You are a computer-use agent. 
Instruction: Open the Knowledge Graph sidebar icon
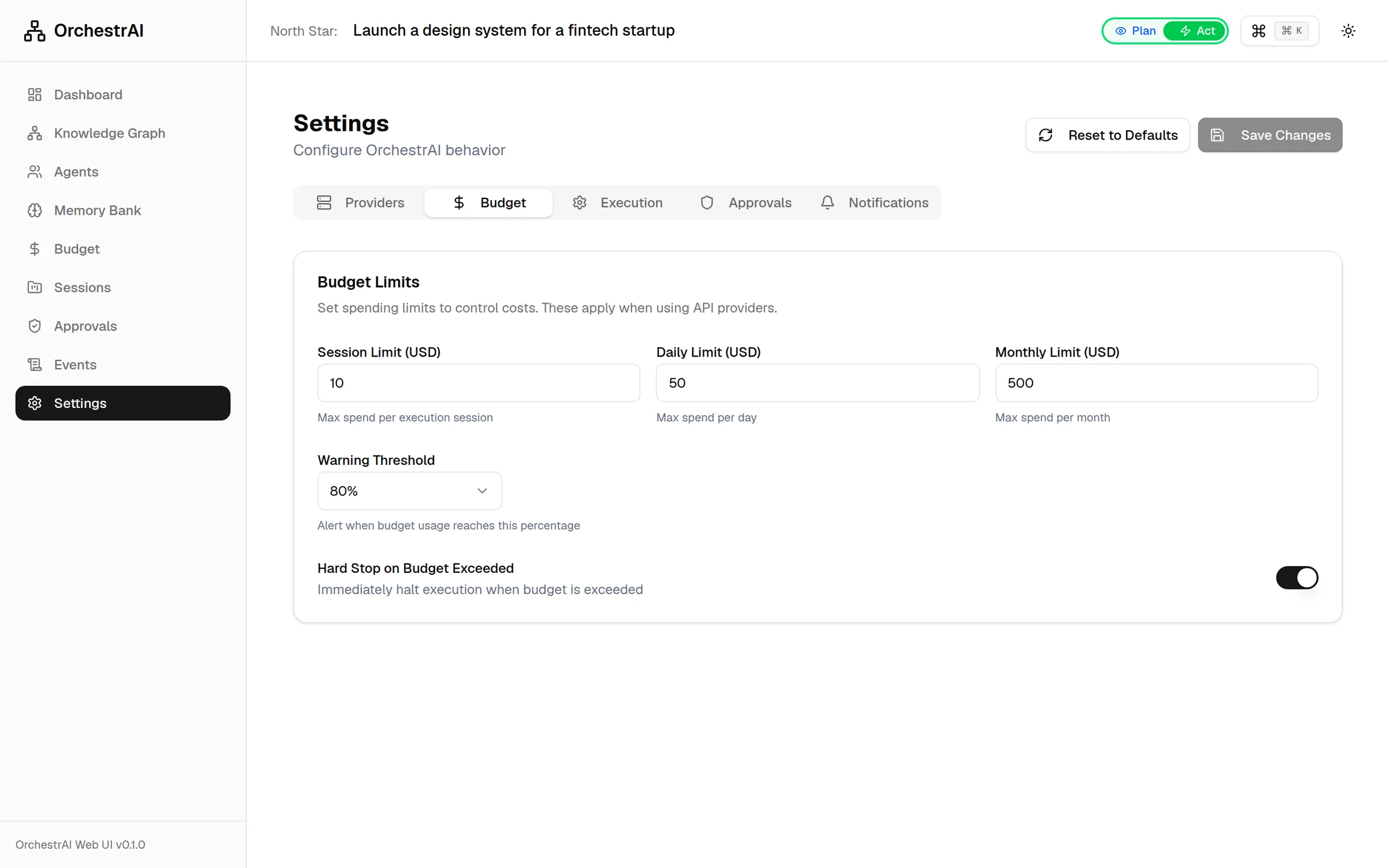(35, 133)
